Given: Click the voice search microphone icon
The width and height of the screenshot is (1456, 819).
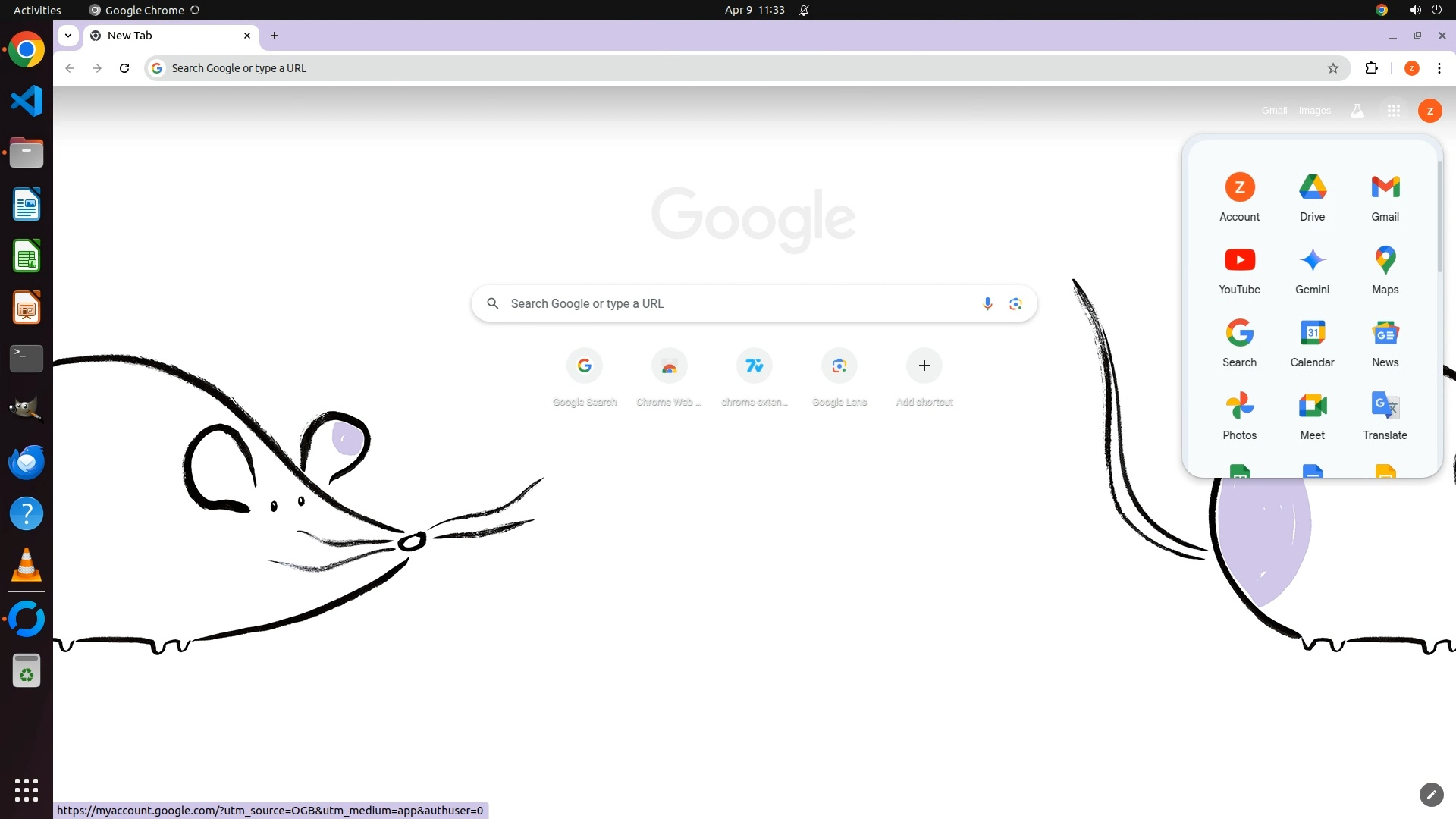Looking at the screenshot, I should [987, 303].
